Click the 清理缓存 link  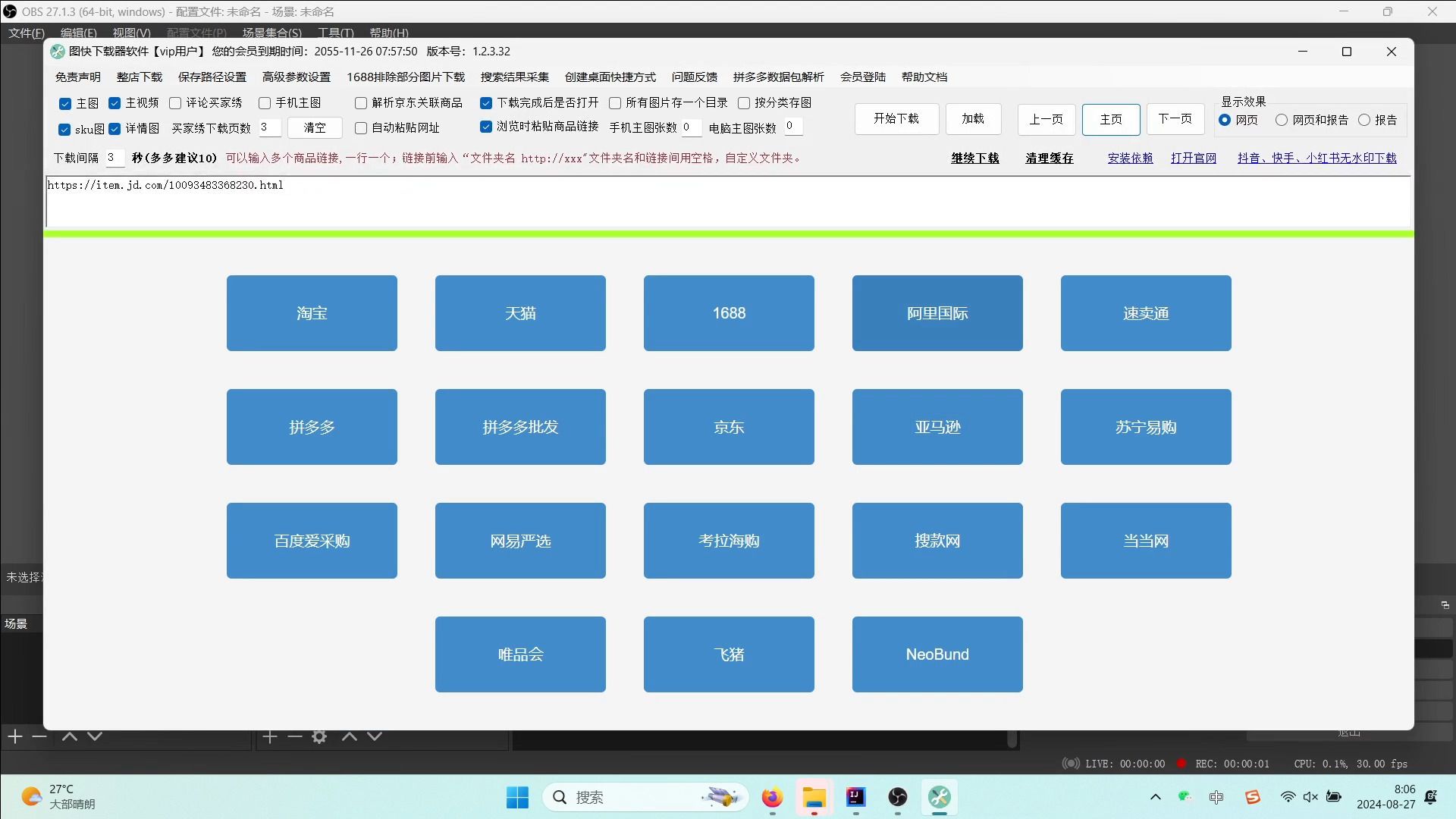1050,158
